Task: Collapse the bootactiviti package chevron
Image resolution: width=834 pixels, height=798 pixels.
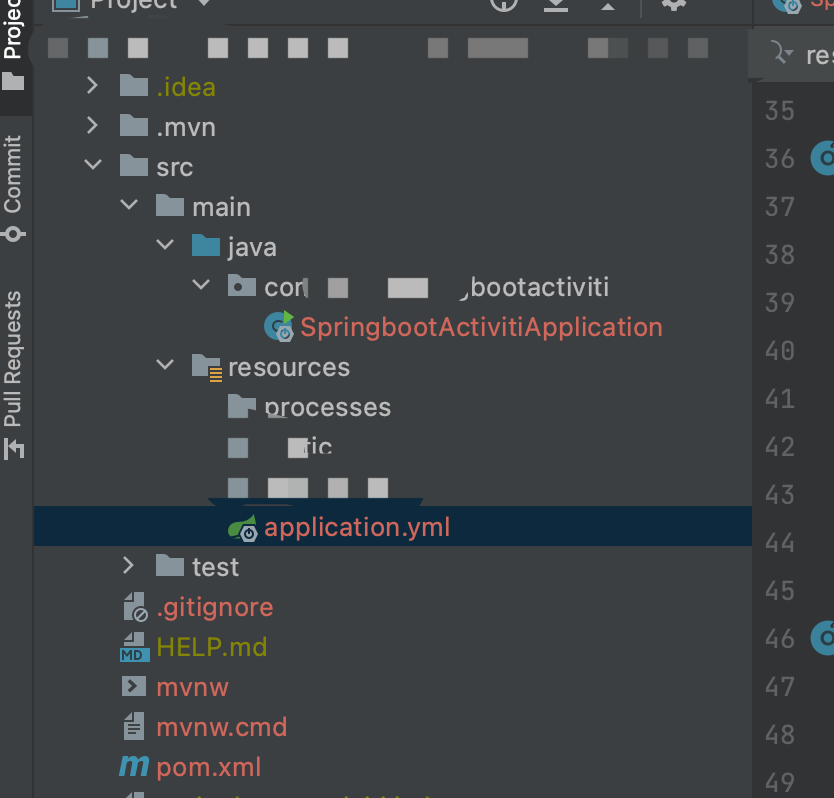Action: pyautogui.click(x=201, y=285)
